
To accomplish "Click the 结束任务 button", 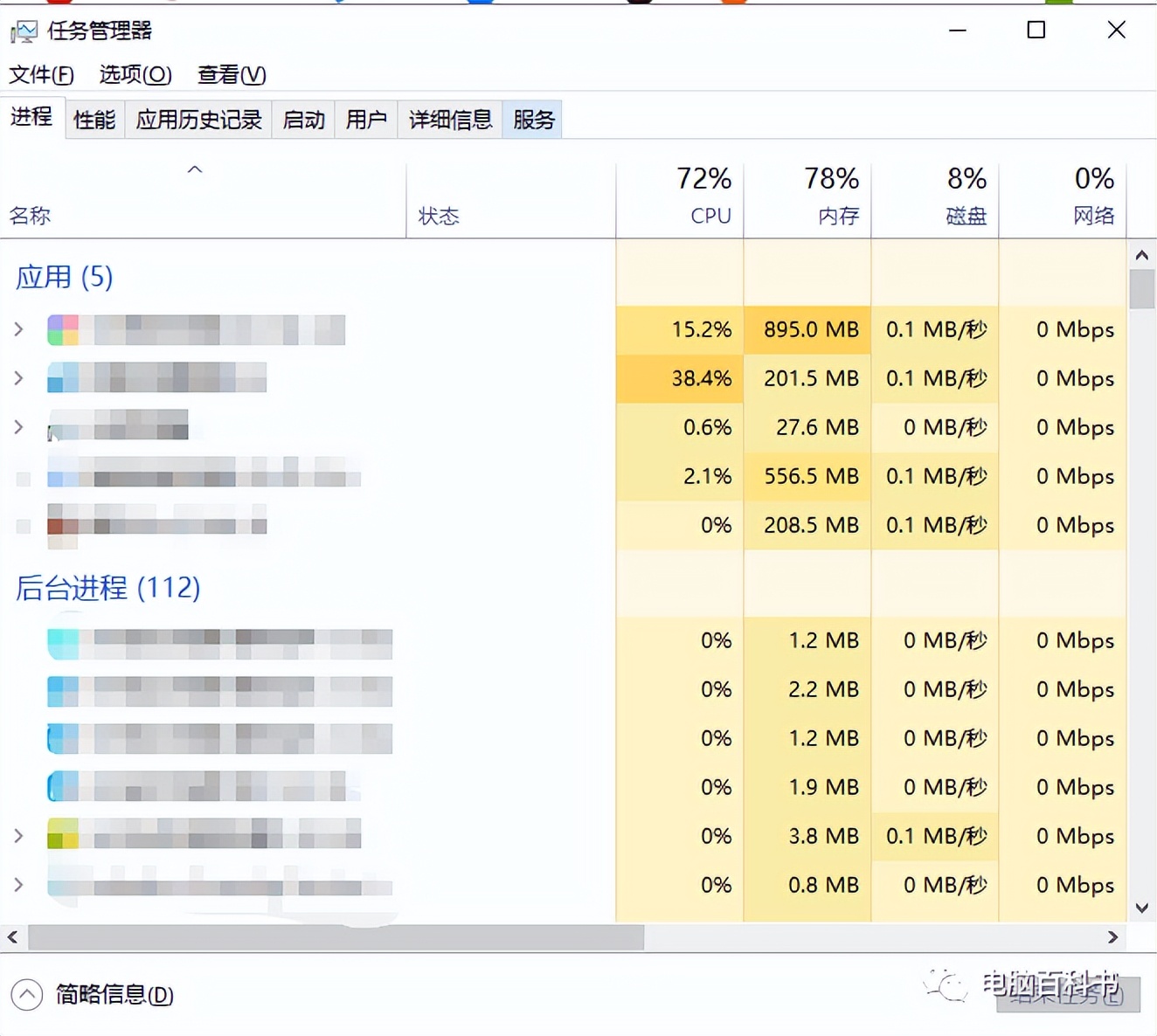I will (x=1068, y=995).
